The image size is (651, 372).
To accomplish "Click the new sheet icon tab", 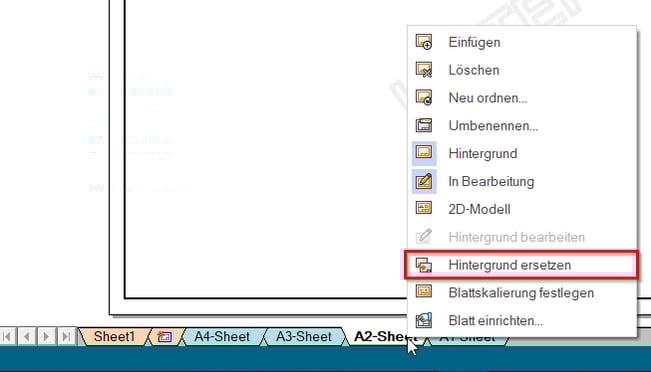I will pyautogui.click(x=164, y=337).
